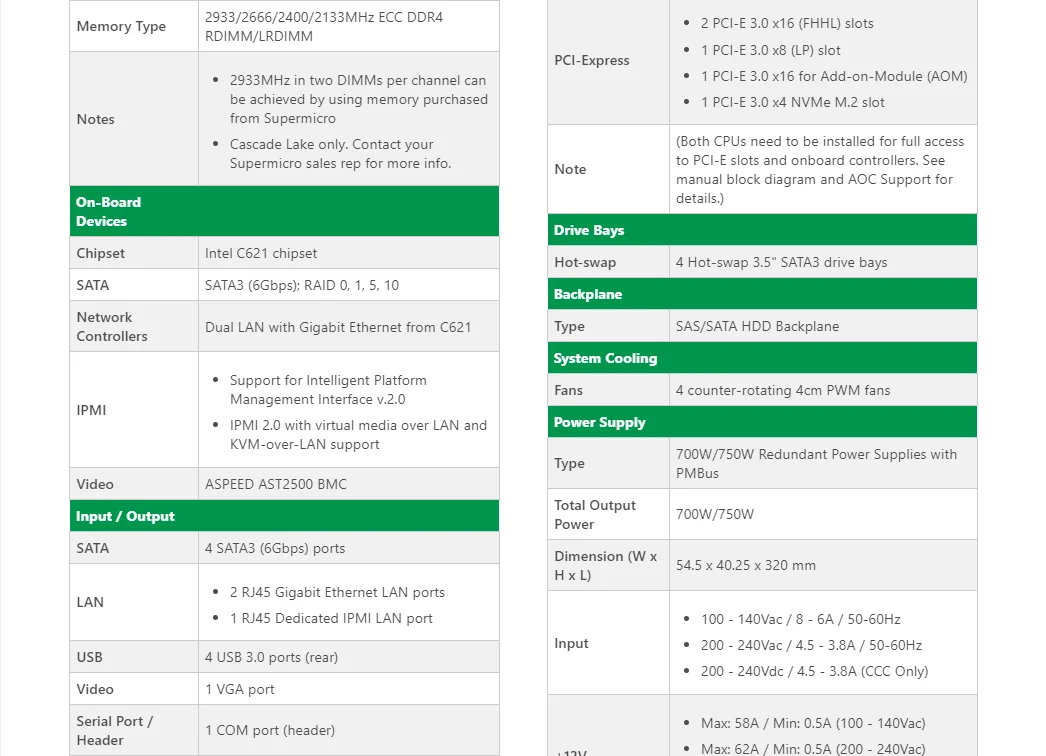Click '4 counter-rotating 4cm PWM fans' value

tap(782, 390)
